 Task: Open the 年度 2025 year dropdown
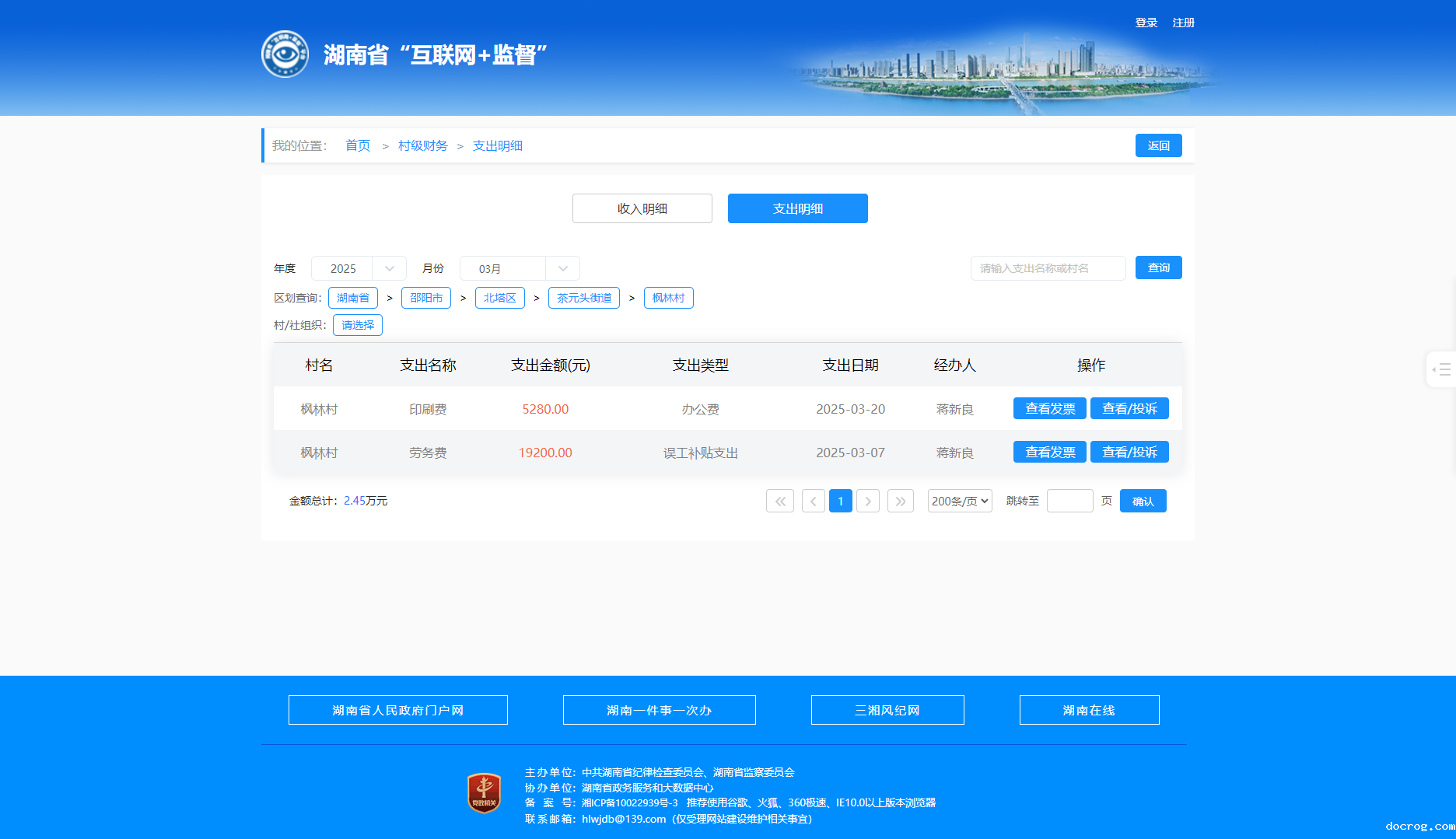(359, 268)
